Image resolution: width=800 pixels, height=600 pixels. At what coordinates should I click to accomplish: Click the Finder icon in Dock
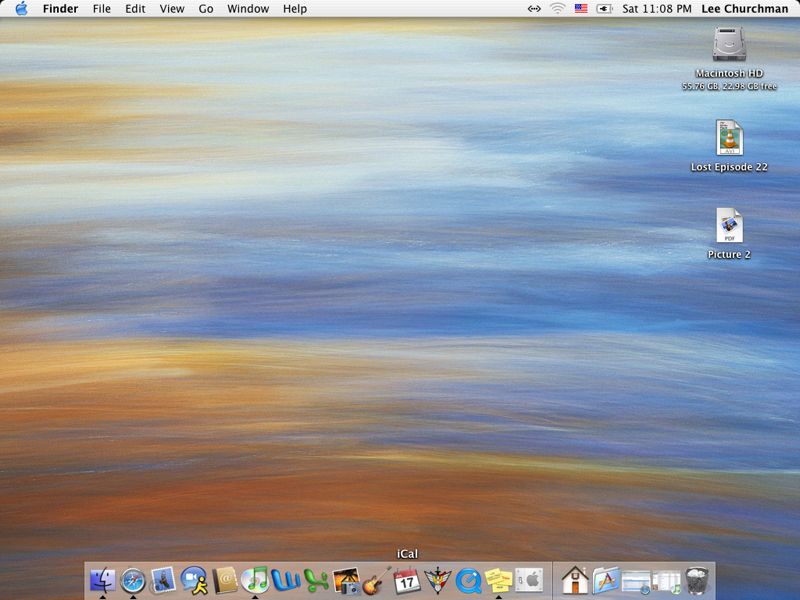(102, 580)
